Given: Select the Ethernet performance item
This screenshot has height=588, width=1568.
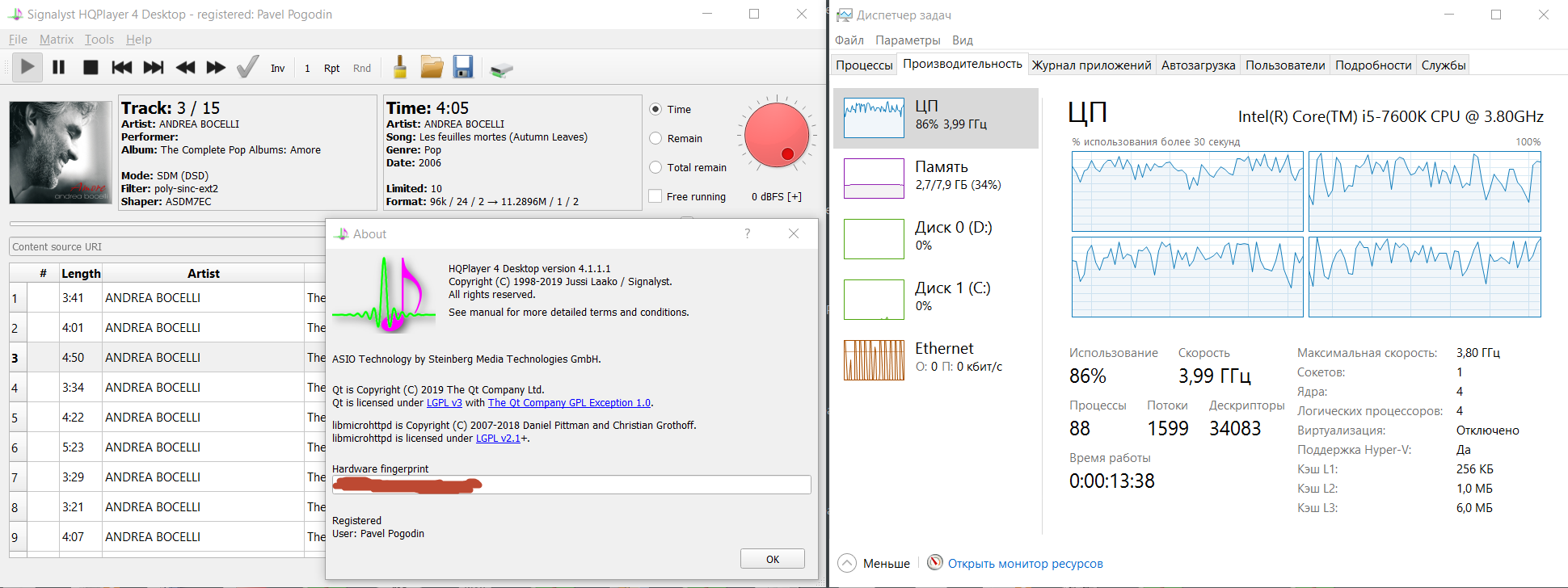Looking at the screenshot, I should click(x=936, y=360).
